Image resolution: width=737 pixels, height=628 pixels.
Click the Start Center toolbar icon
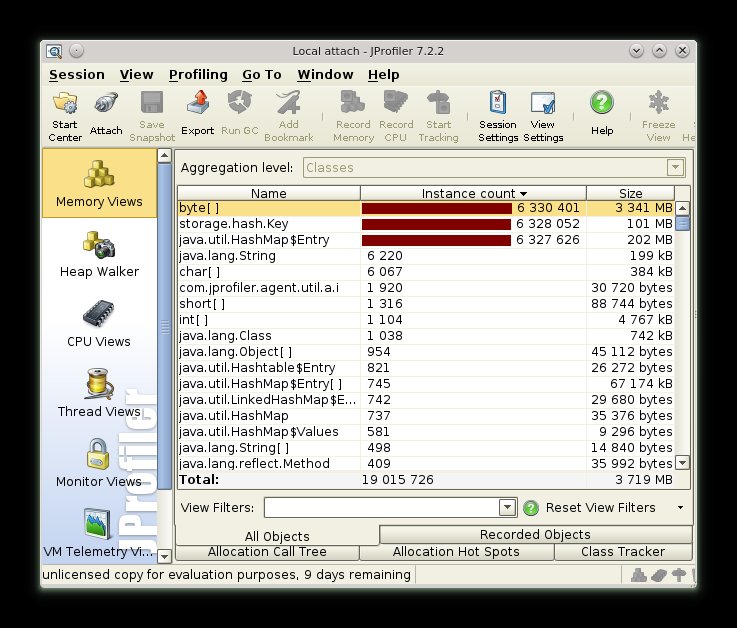(x=65, y=113)
